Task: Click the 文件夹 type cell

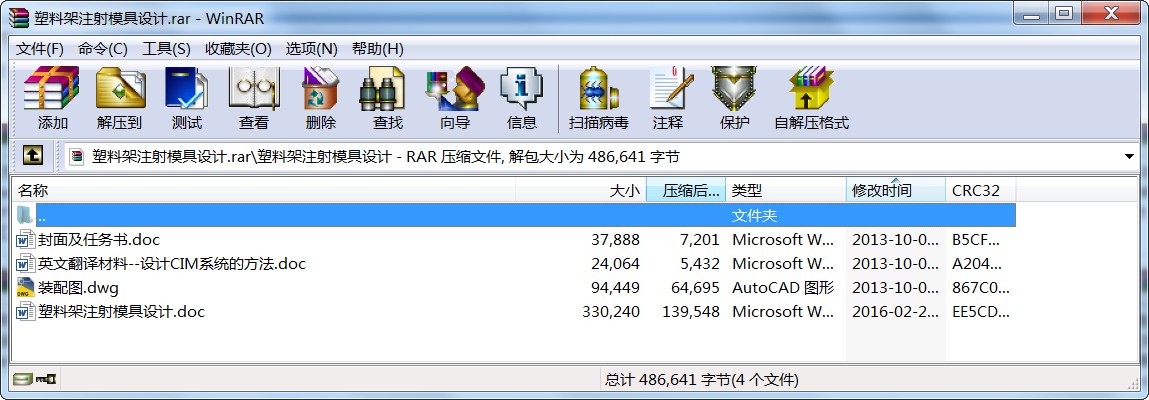Action: click(754, 215)
